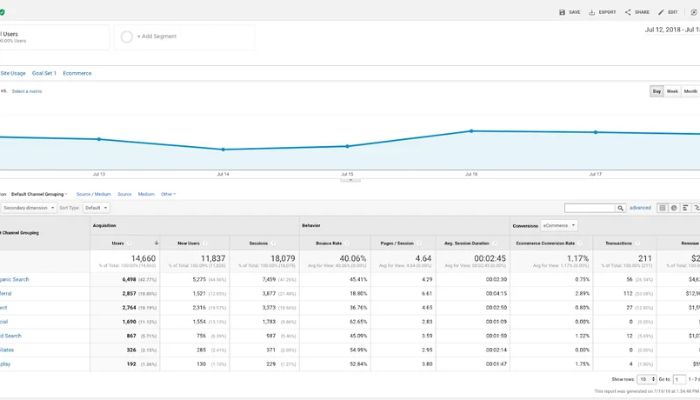Click the SHARE button label

click(642, 12)
